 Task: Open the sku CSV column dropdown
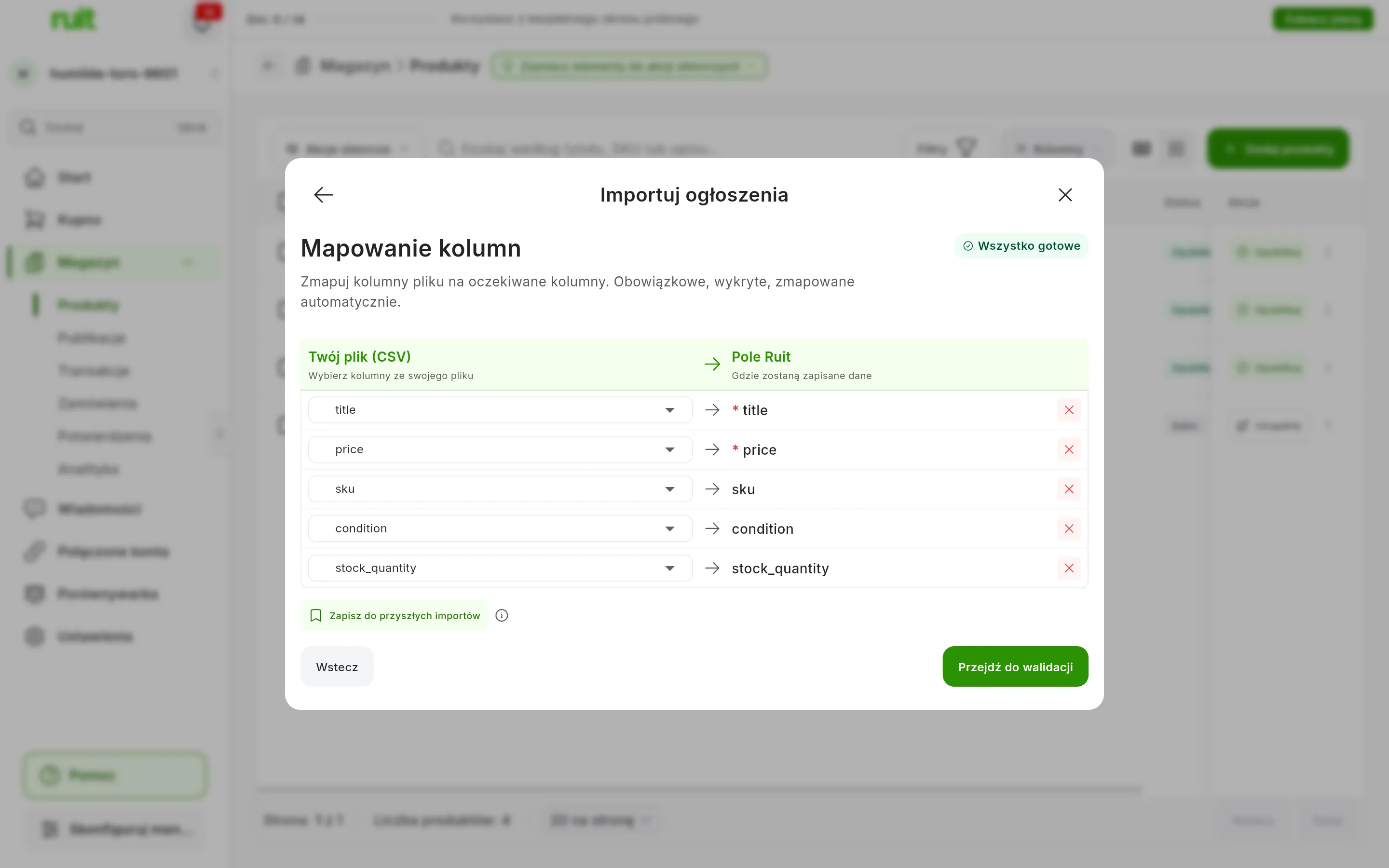pyautogui.click(x=500, y=489)
